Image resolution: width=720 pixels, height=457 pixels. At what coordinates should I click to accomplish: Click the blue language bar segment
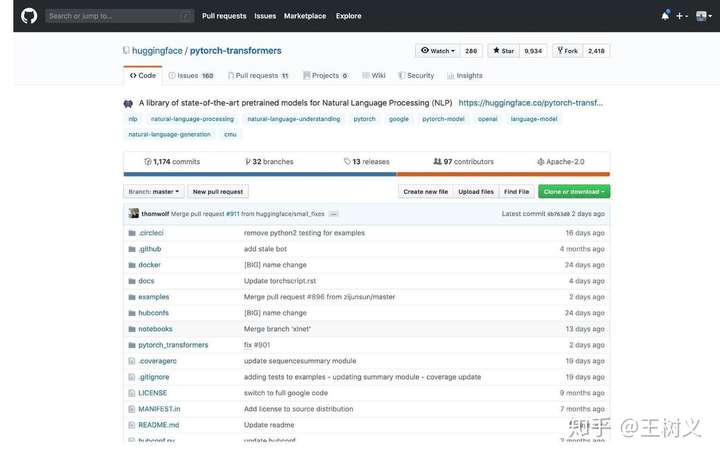pos(259,174)
